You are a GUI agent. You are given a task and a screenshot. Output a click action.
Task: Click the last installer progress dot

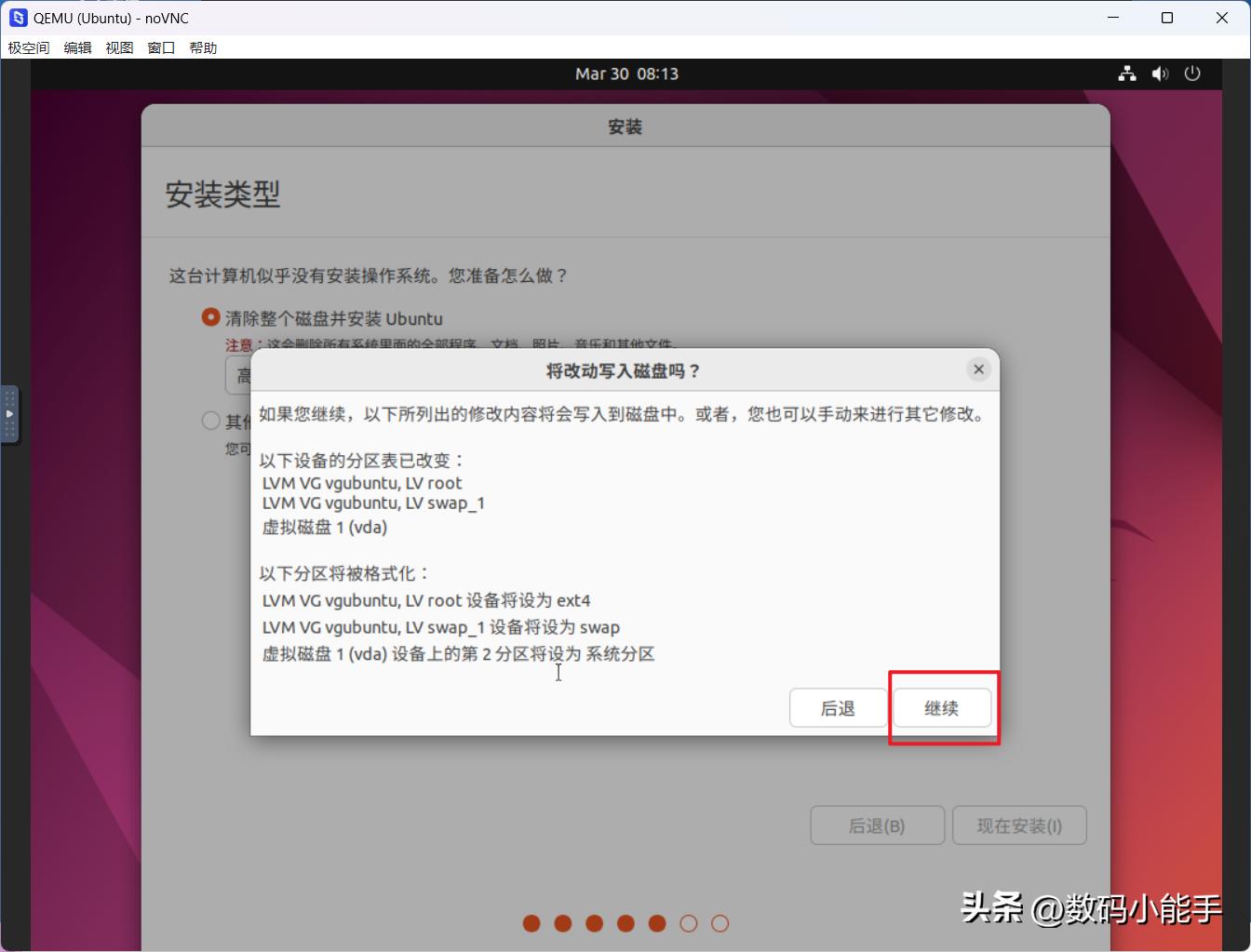point(720,923)
